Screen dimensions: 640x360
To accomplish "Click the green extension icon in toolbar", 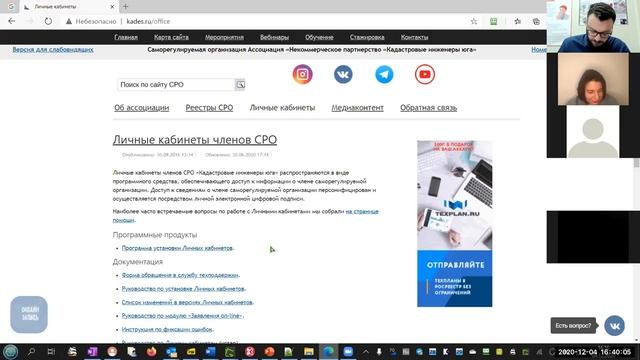I will coord(493,21).
